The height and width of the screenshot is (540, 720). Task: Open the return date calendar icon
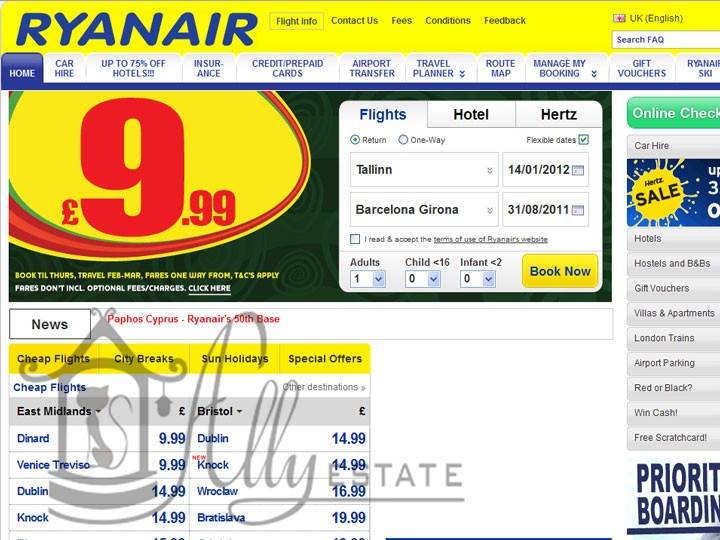click(578, 210)
